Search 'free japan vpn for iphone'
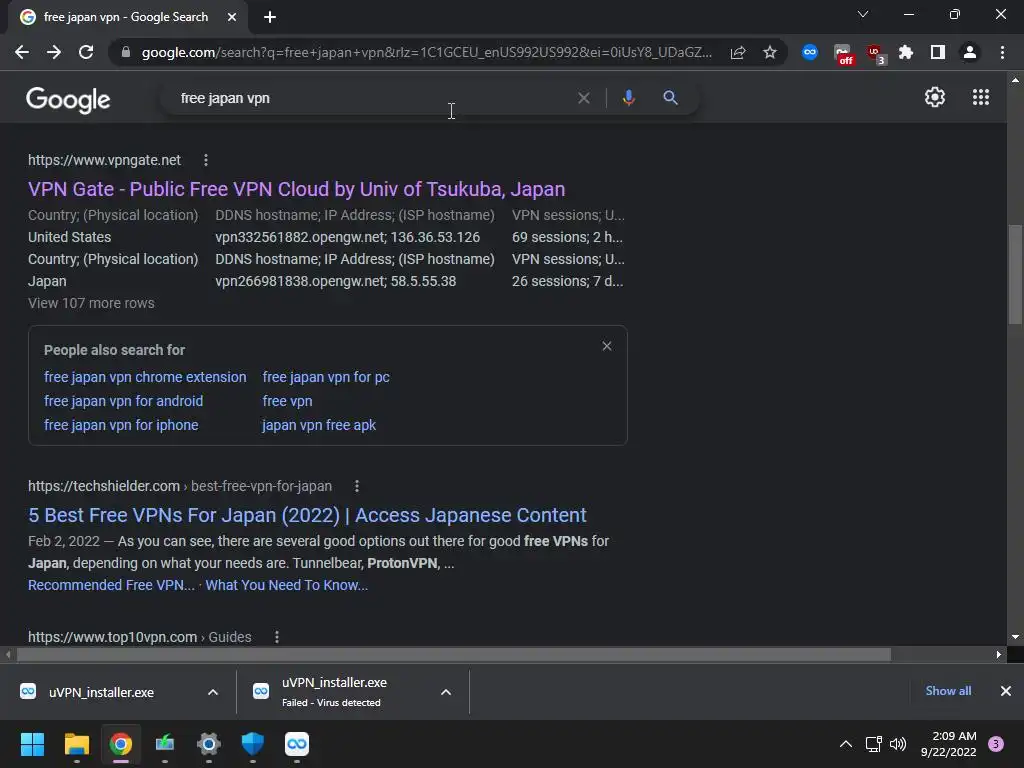 click(x=121, y=425)
